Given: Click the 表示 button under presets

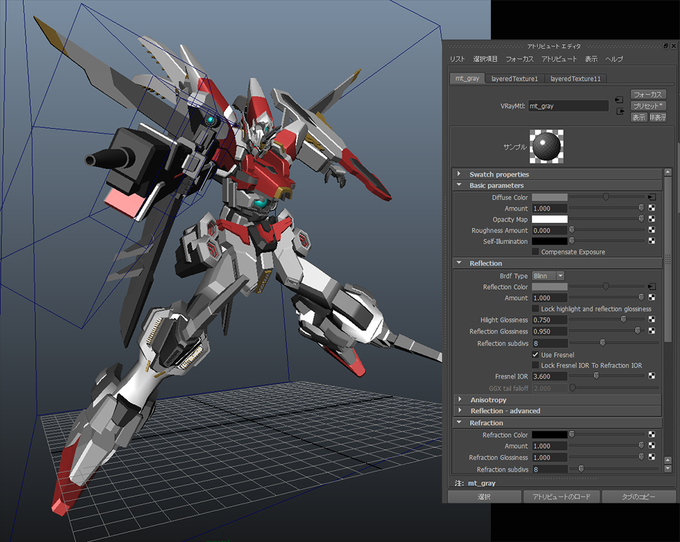Looking at the screenshot, I should pyautogui.click(x=638, y=117).
